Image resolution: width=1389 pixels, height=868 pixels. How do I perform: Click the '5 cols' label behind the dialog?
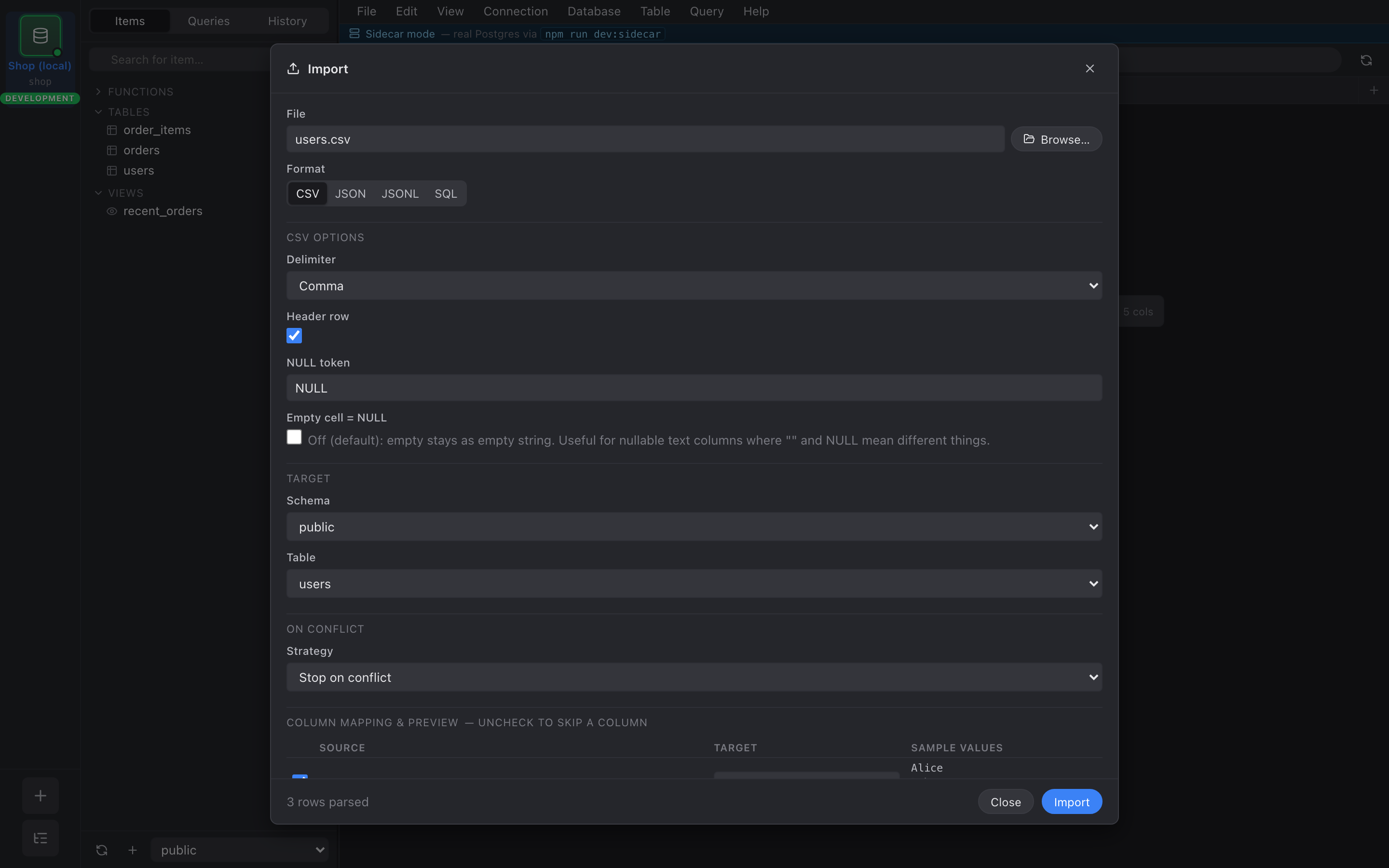[1138, 312]
